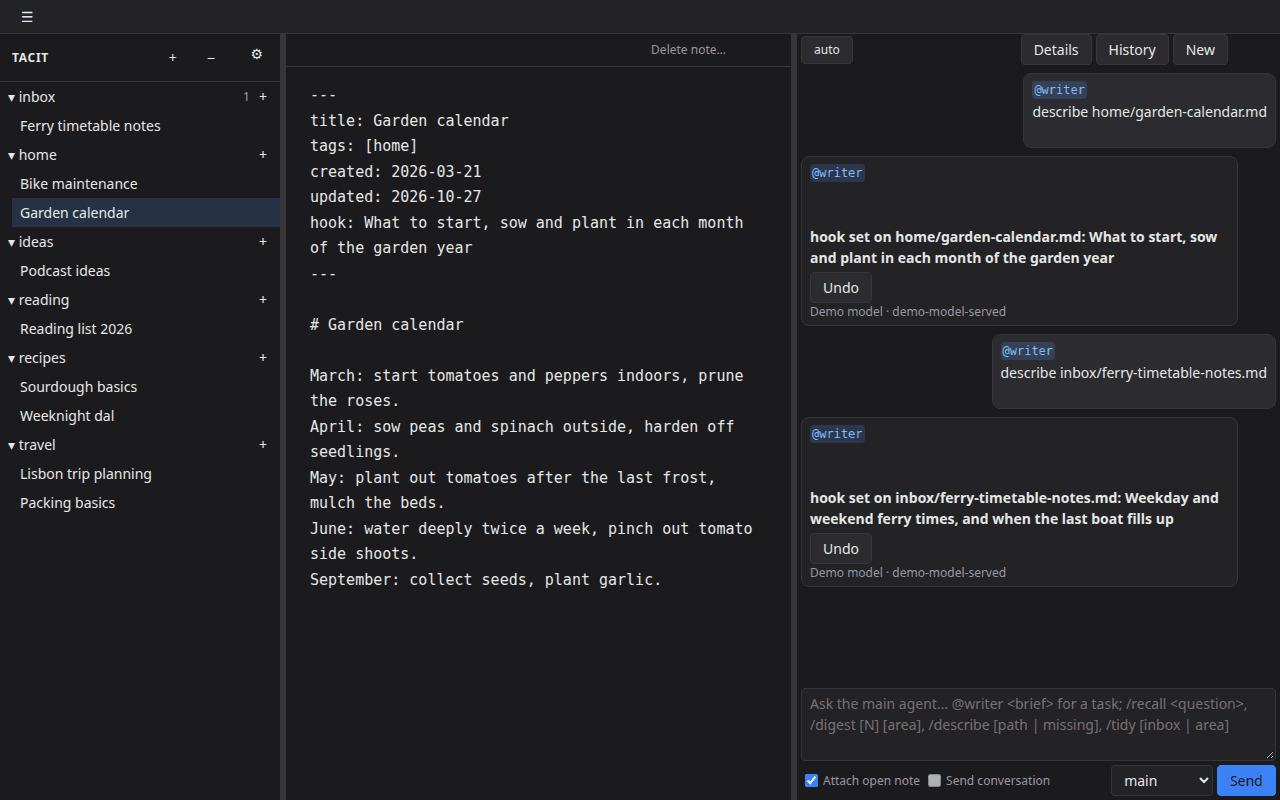Focus the Ask the main agent input

1038,724
